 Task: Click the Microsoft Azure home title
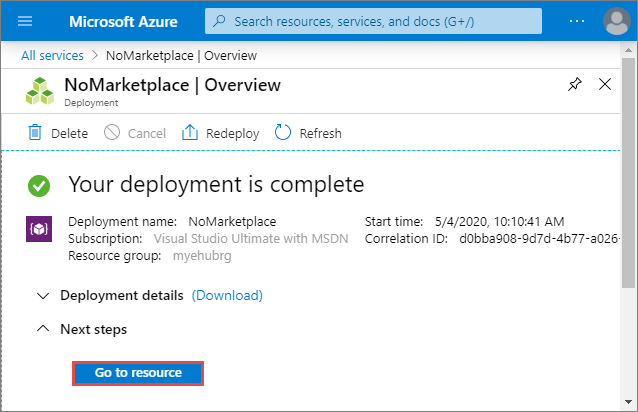point(125,21)
